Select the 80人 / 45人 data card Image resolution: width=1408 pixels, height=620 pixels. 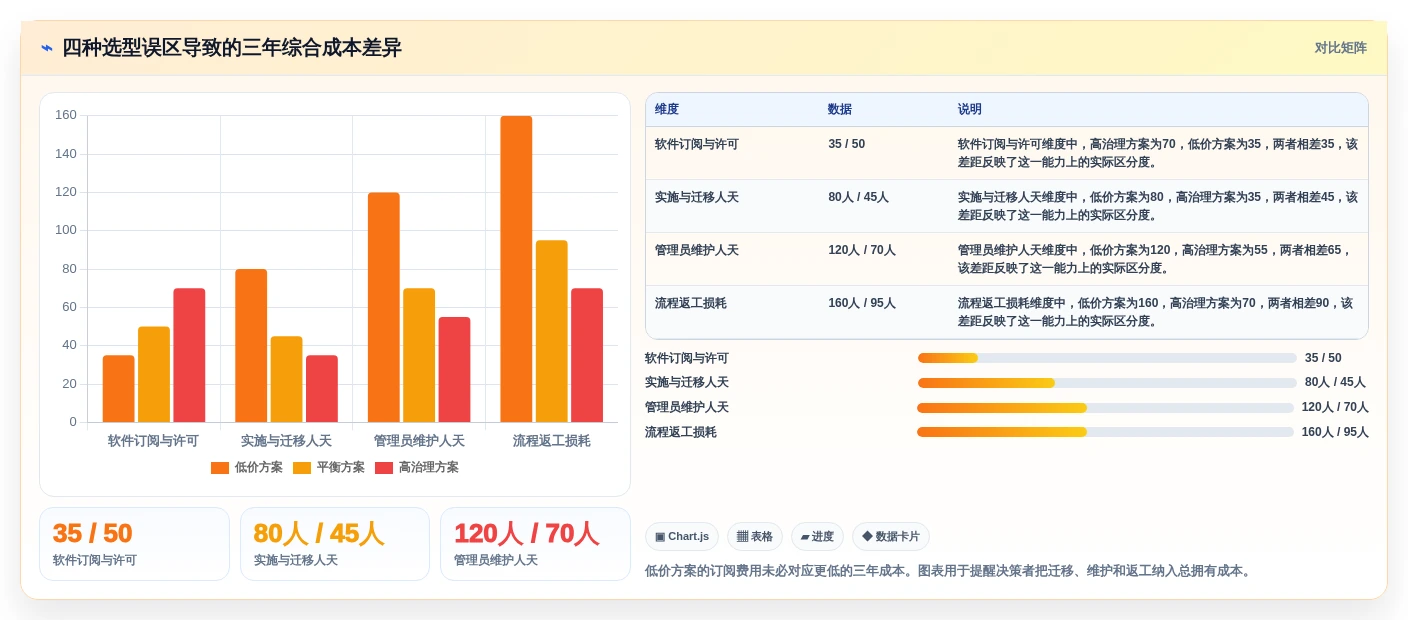[335, 544]
